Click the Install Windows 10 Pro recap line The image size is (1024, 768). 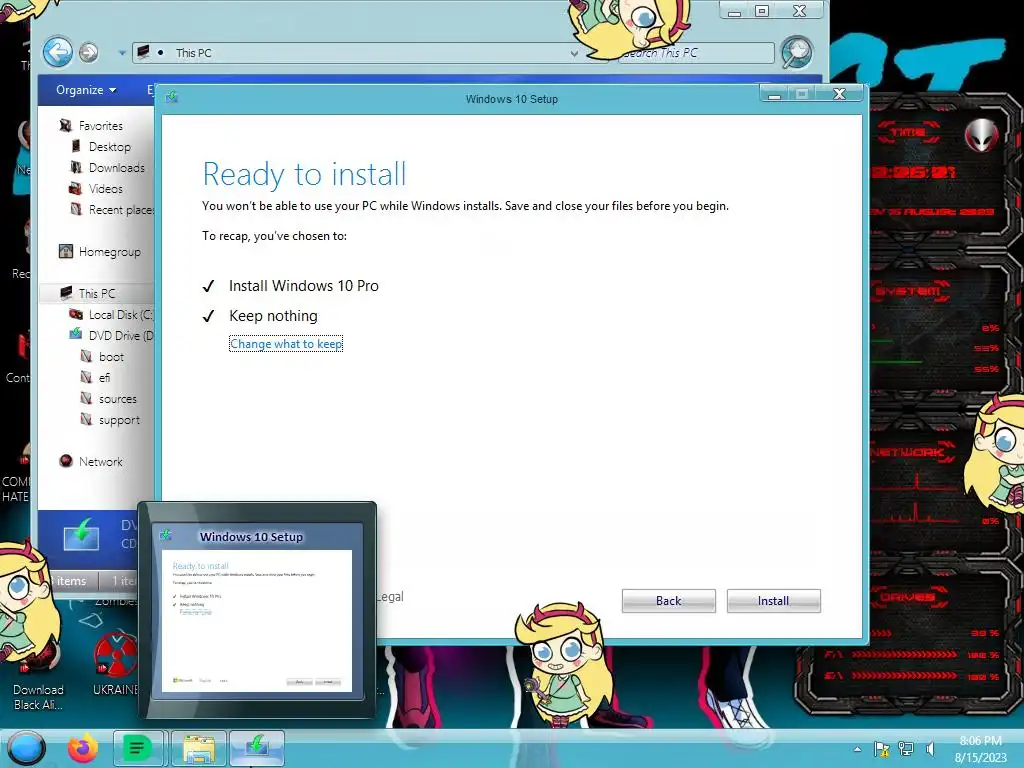coord(304,285)
